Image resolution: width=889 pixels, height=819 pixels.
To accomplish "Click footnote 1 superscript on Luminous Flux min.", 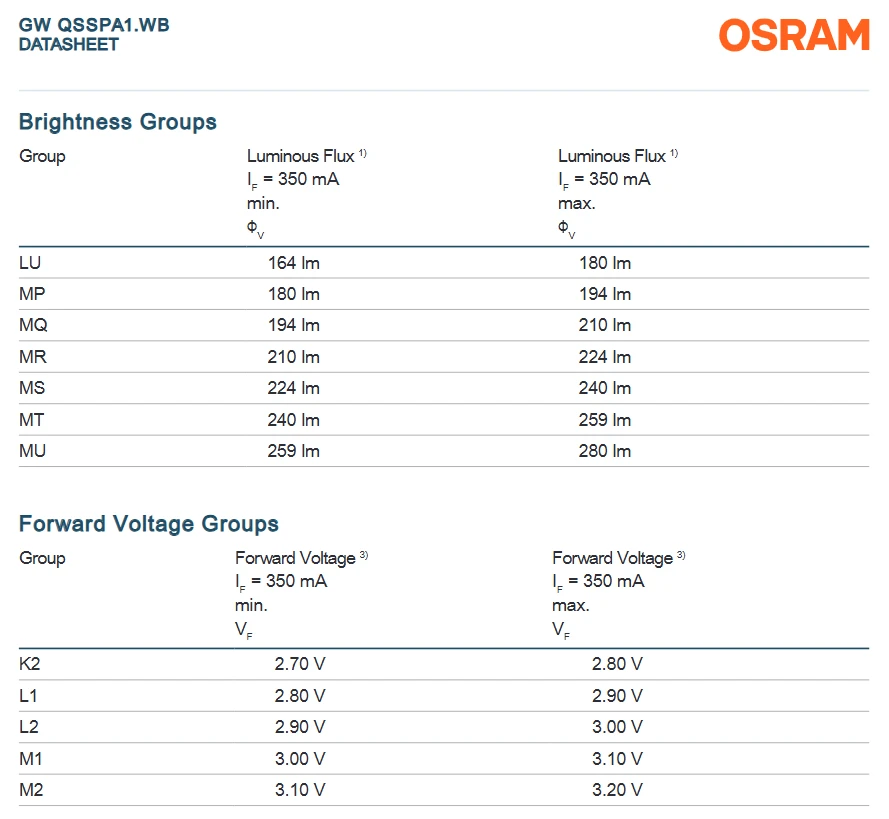I will point(363,153).
